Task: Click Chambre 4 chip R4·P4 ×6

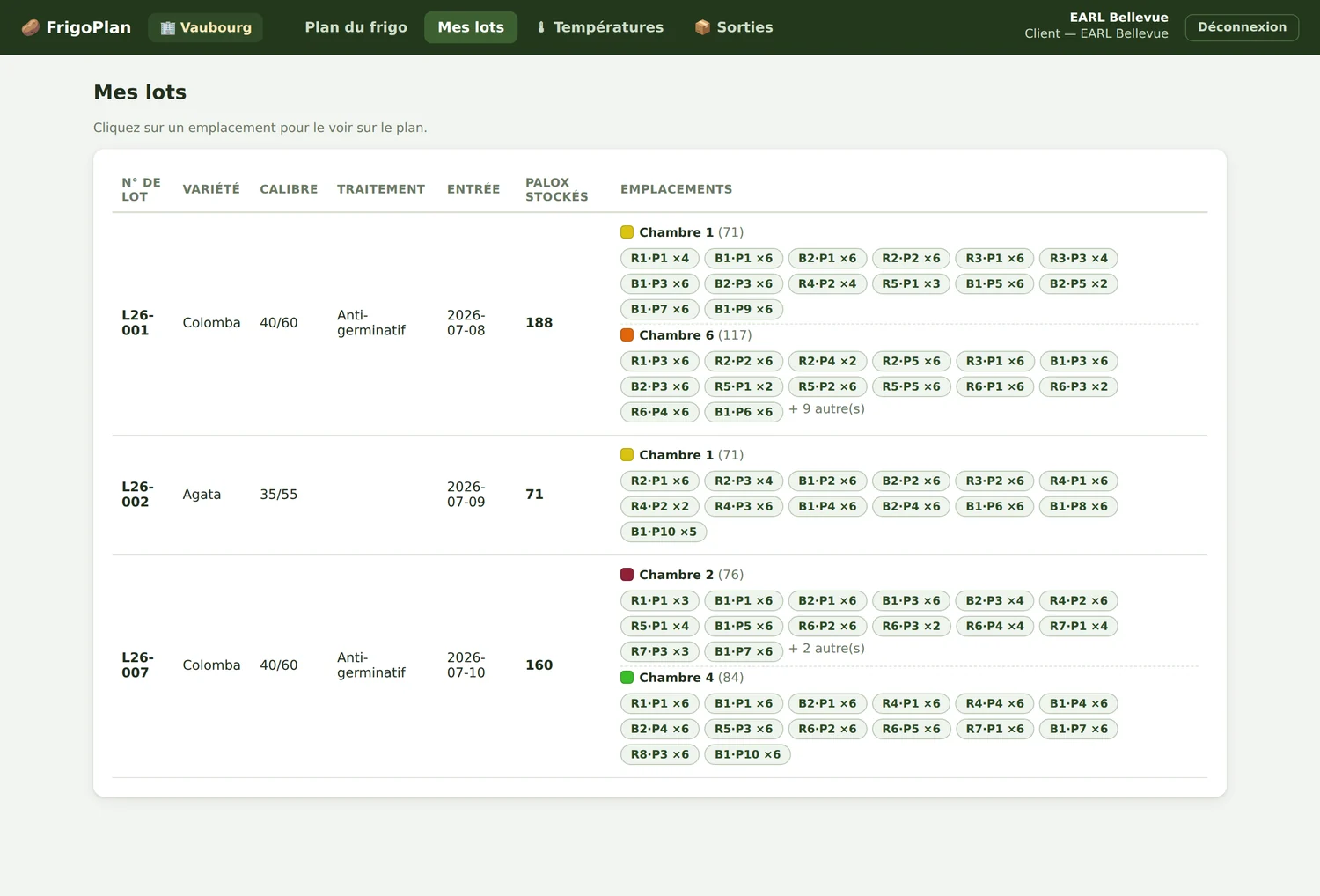Action: (994, 703)
